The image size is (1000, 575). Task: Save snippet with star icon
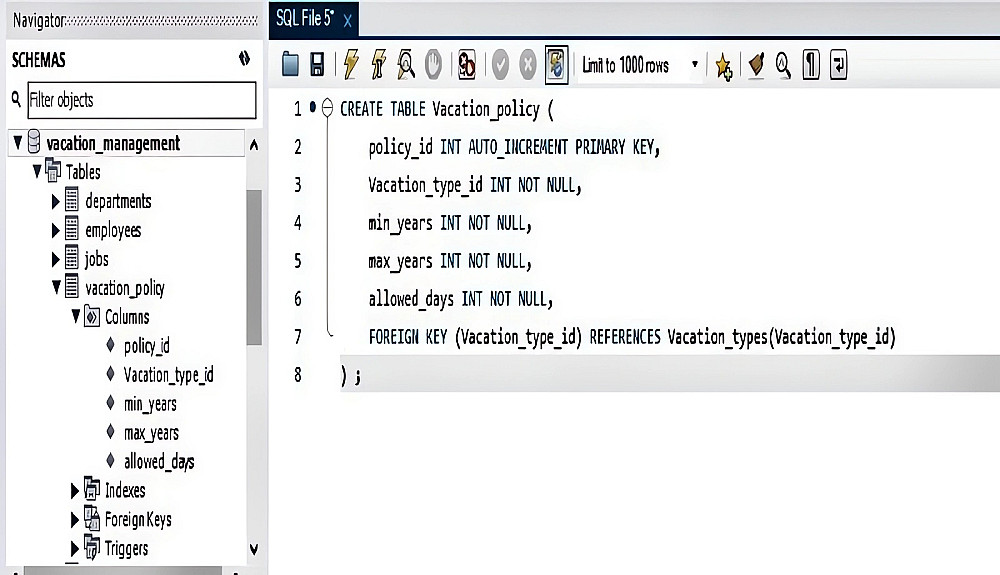(x=723, y=66)
